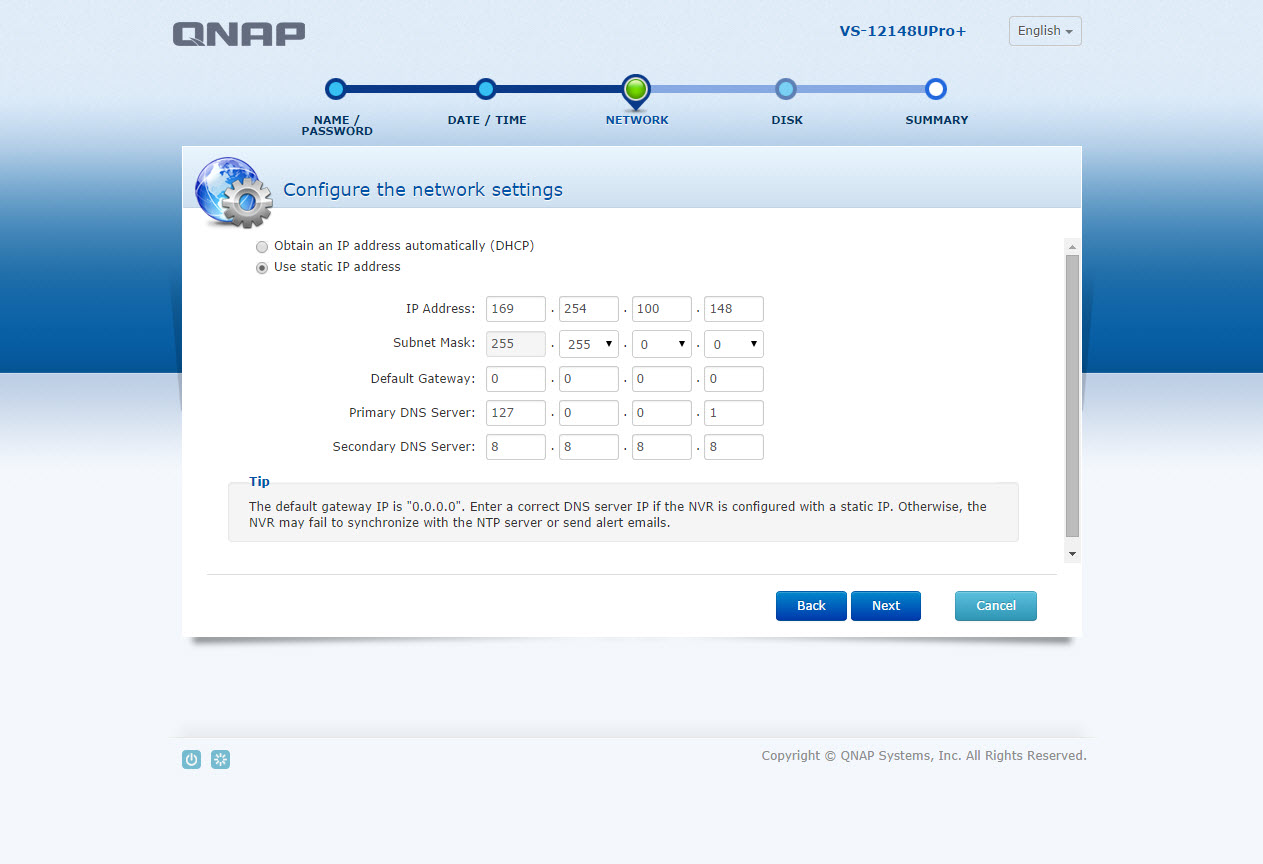1263x864 pixels.
Task: Click the restart icon beside the power icon
Action: (221, 760)
